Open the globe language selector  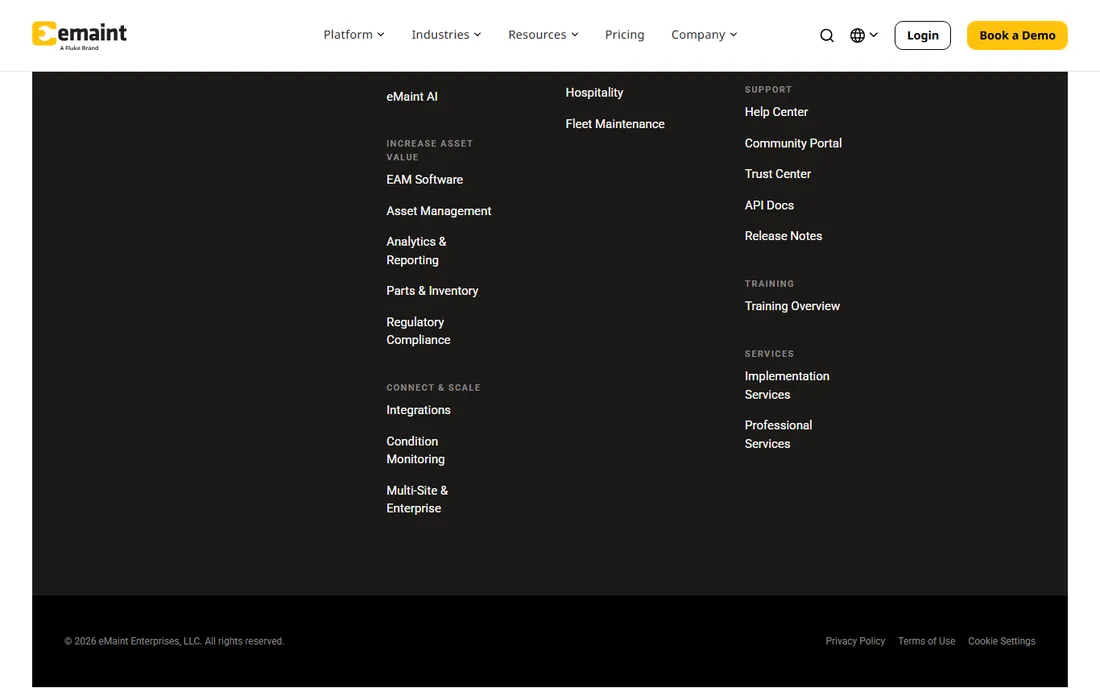[864, 35]
